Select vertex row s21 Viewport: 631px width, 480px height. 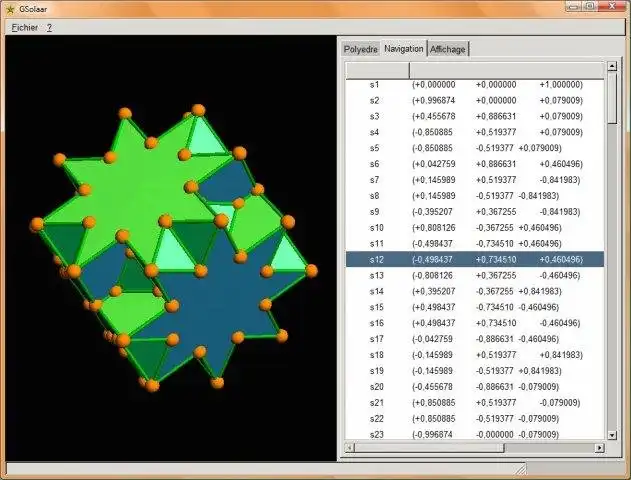point(475,403)
